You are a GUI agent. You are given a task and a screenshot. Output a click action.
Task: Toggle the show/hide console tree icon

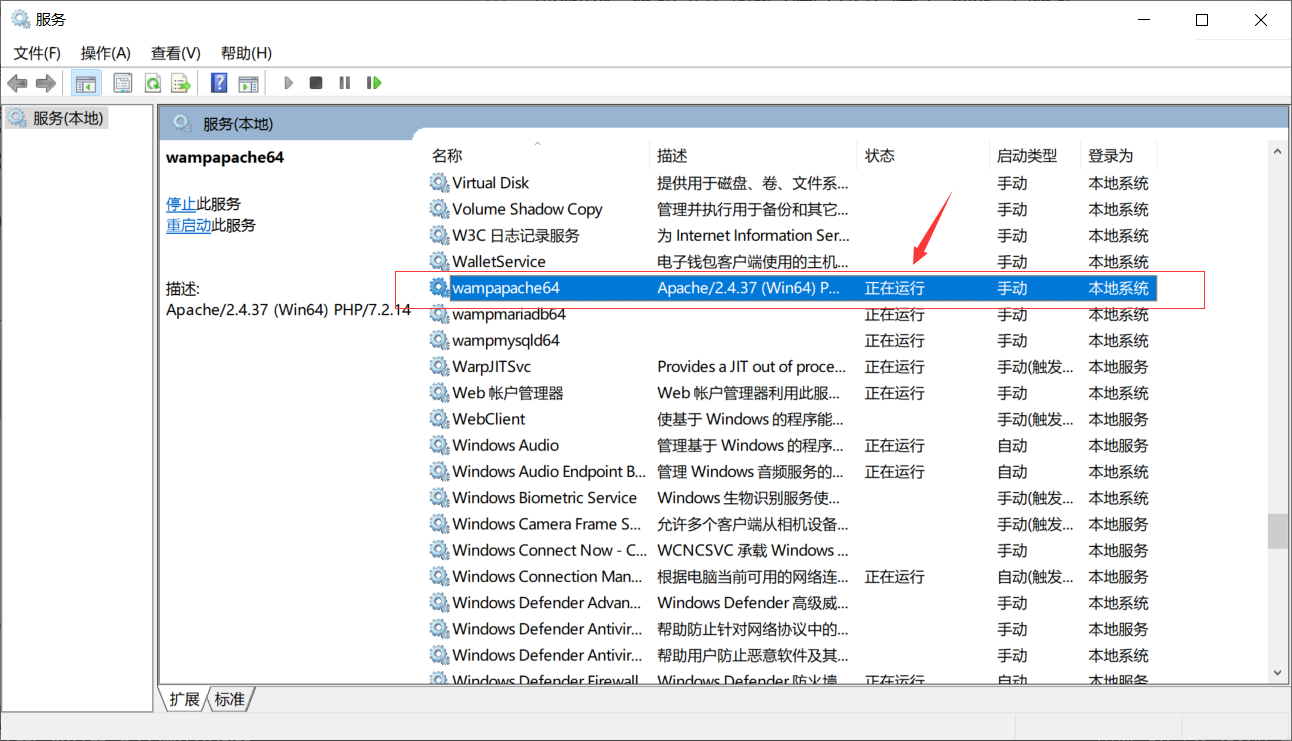(x=86, y=83)
